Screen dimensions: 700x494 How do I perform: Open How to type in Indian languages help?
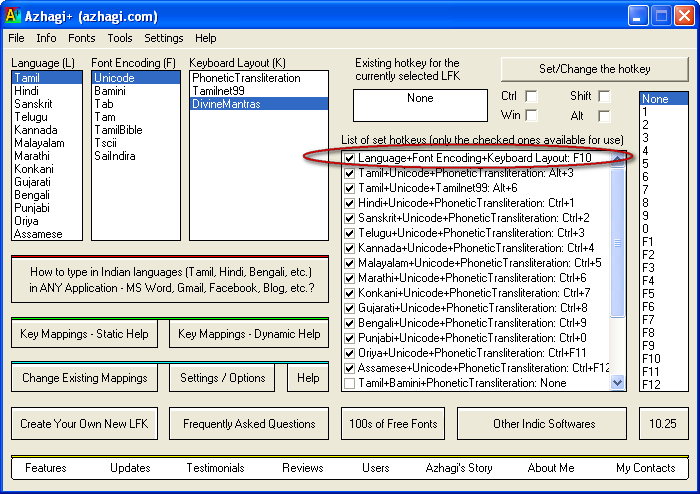click(x=170, y=280)
